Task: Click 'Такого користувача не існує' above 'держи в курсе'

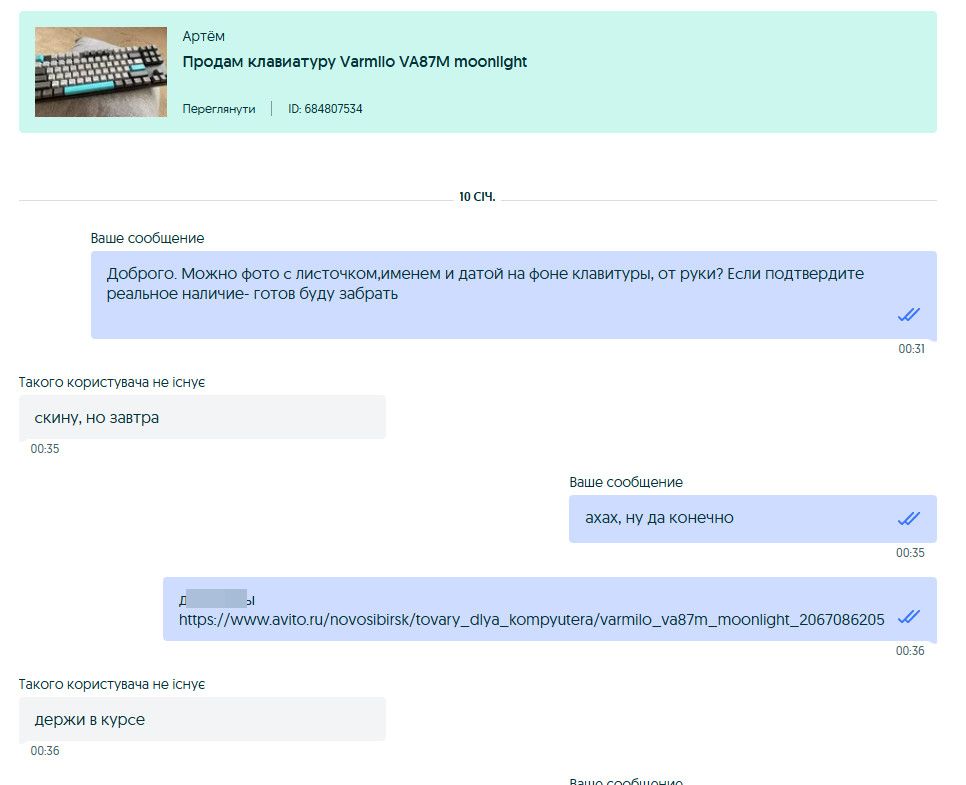Action: point(112,684)
